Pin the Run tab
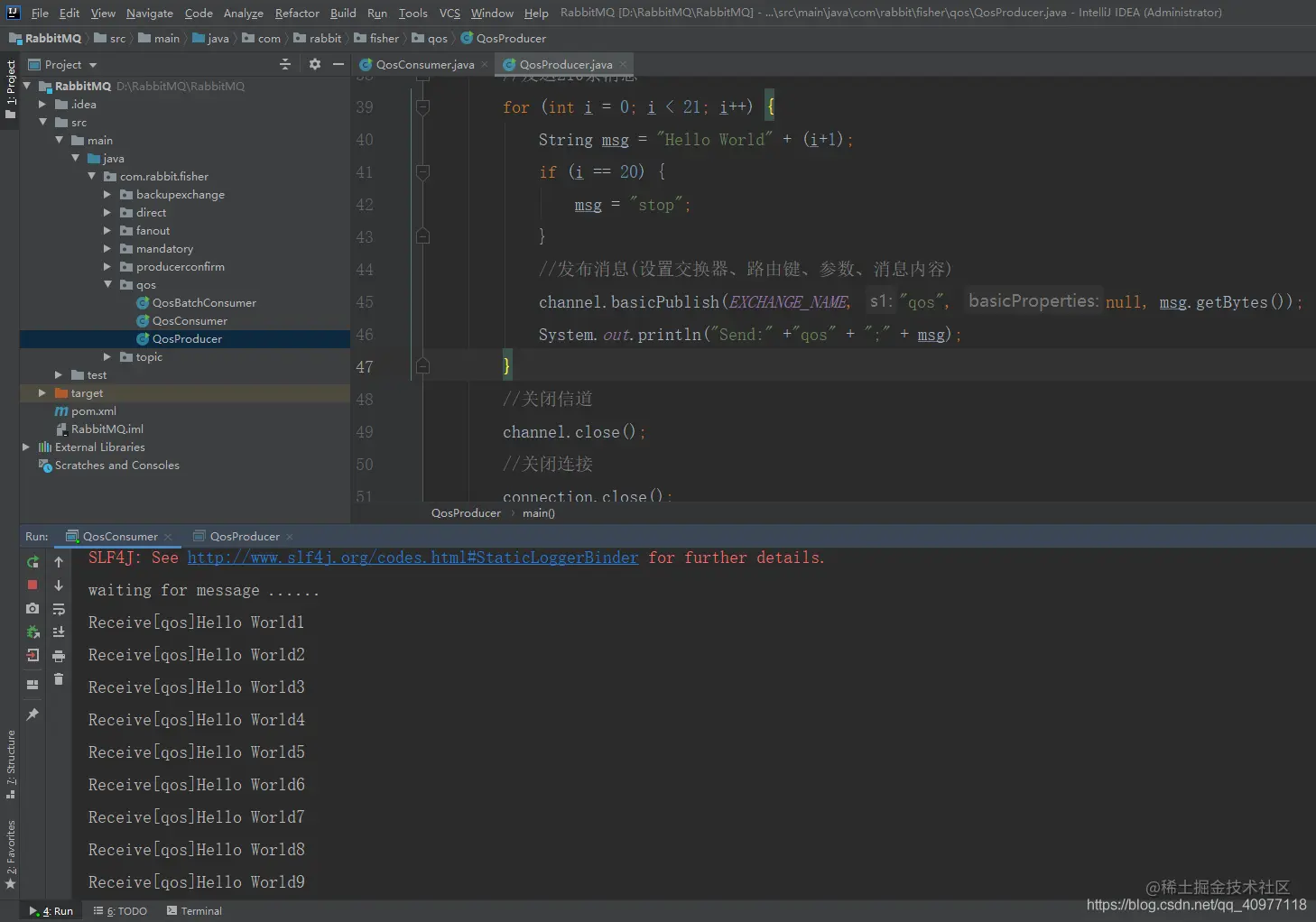This screenshot has height=922, width=1316. tap(32, 715)
